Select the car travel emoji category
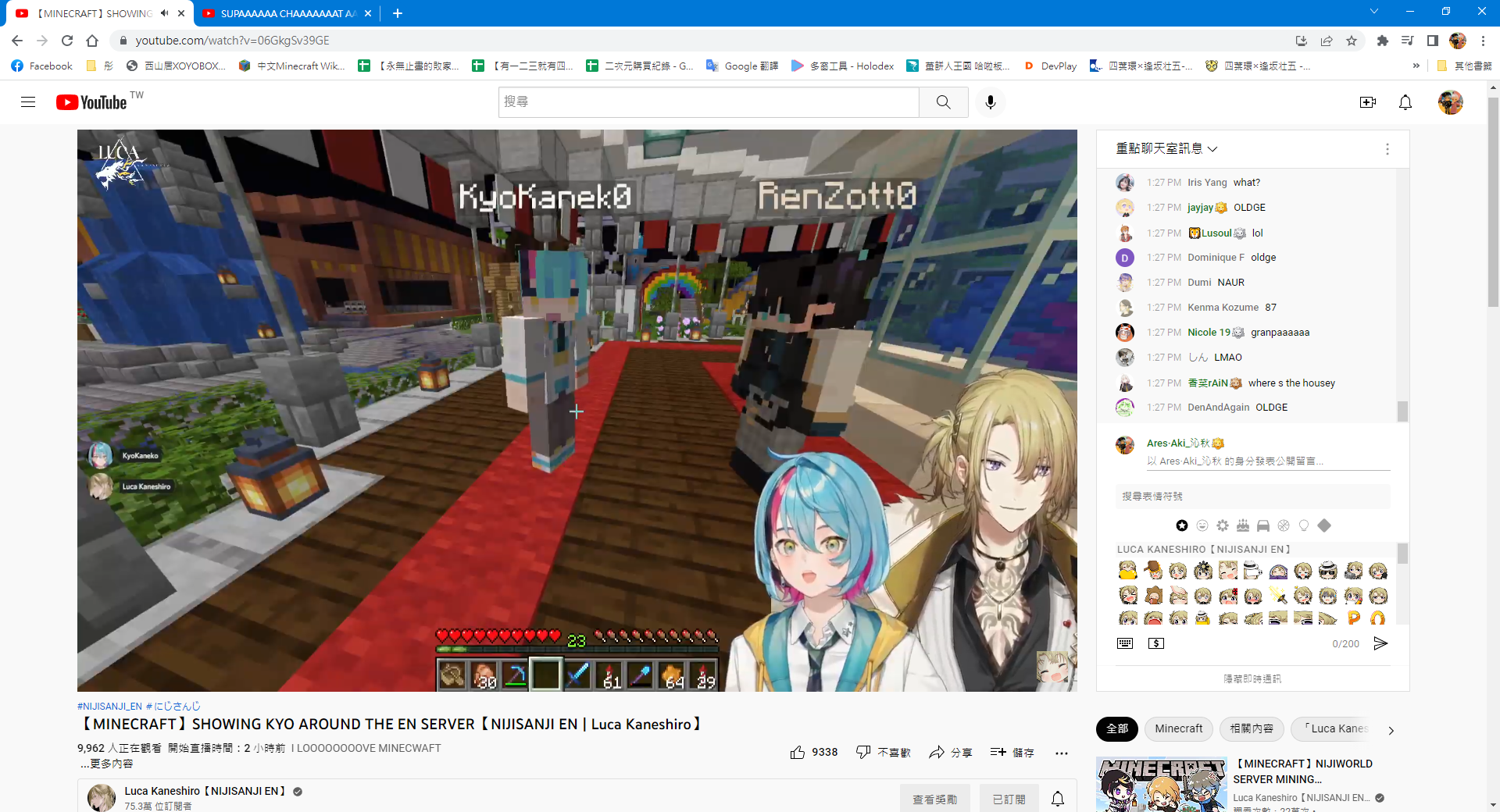The width and height of the screenshot is (1500, 812). point(1263,525)
